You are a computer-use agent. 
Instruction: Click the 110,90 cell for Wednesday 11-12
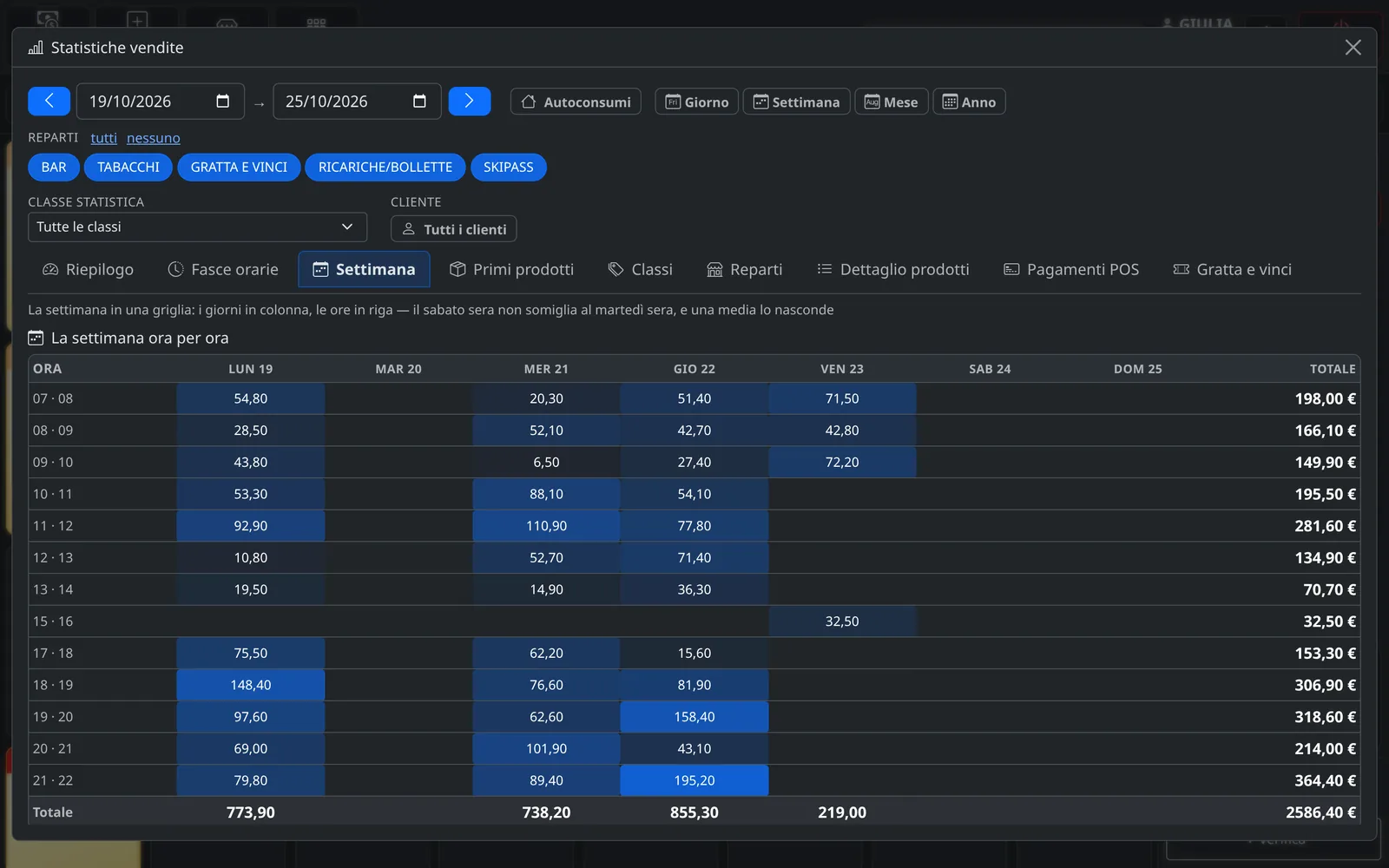tap(546, 526)
